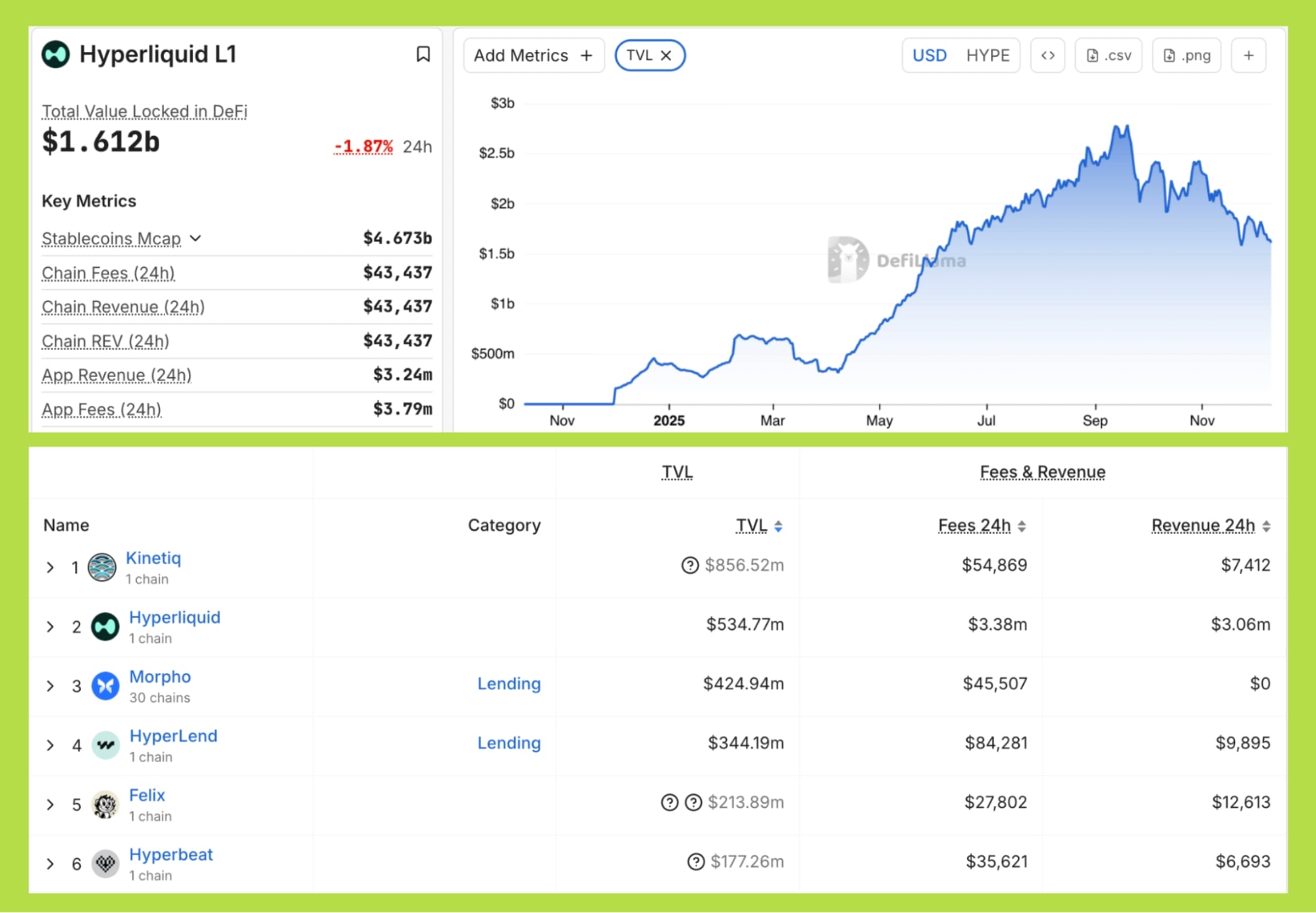
Task: Download chart as .png image
Action: (1186, 55)
